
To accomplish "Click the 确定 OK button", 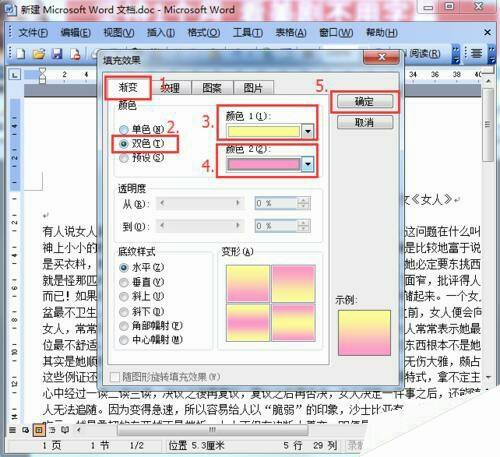I will point(365,102).
